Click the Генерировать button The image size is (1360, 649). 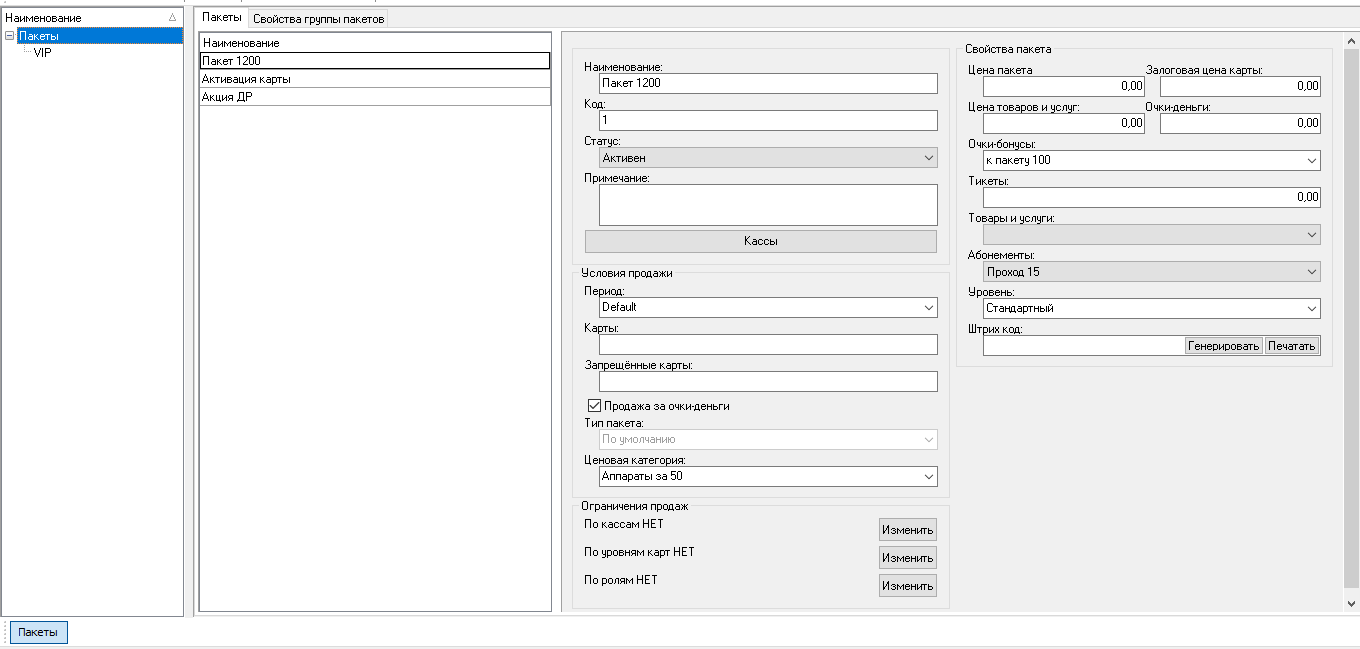click(x=1224, y=346)
